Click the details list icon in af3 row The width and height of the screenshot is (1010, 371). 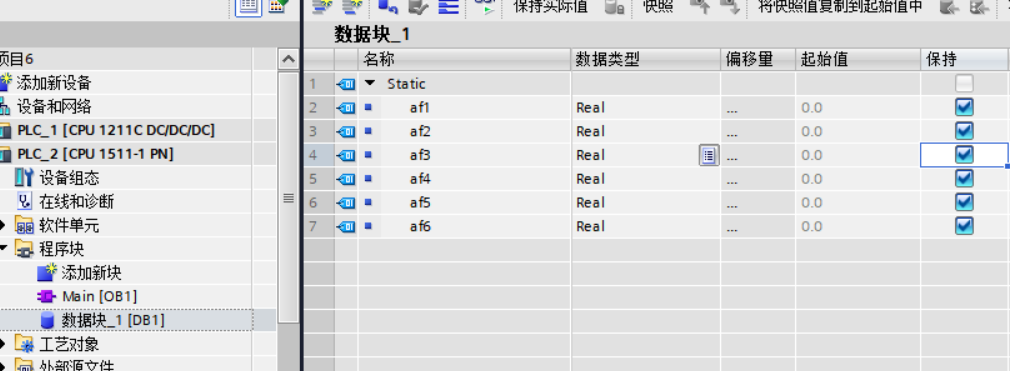709,155
